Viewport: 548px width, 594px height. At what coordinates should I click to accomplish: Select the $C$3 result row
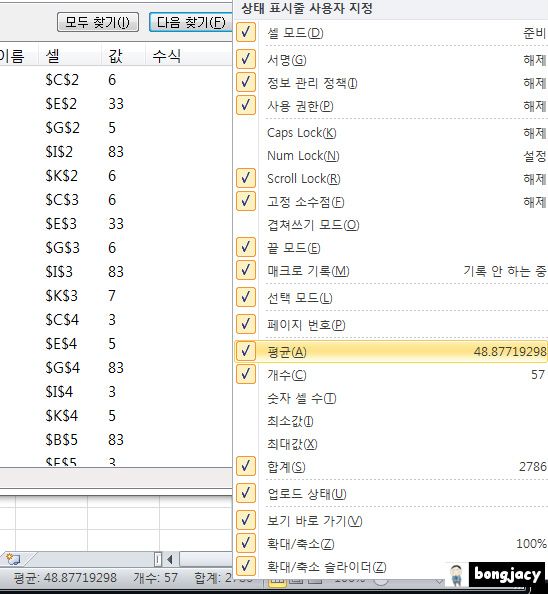(116, 200)
